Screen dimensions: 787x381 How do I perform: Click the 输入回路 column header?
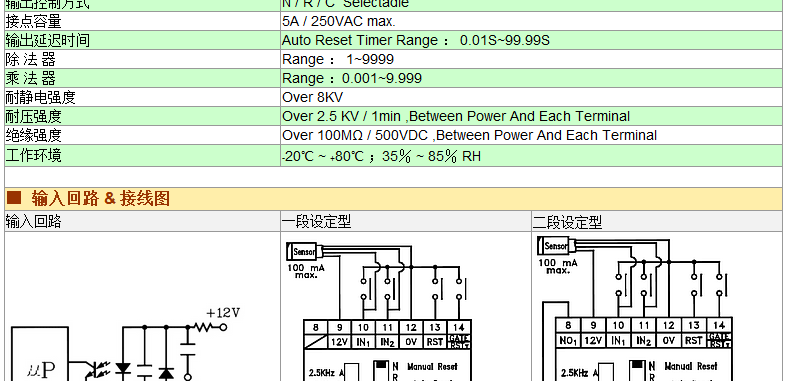coord(33,221)
